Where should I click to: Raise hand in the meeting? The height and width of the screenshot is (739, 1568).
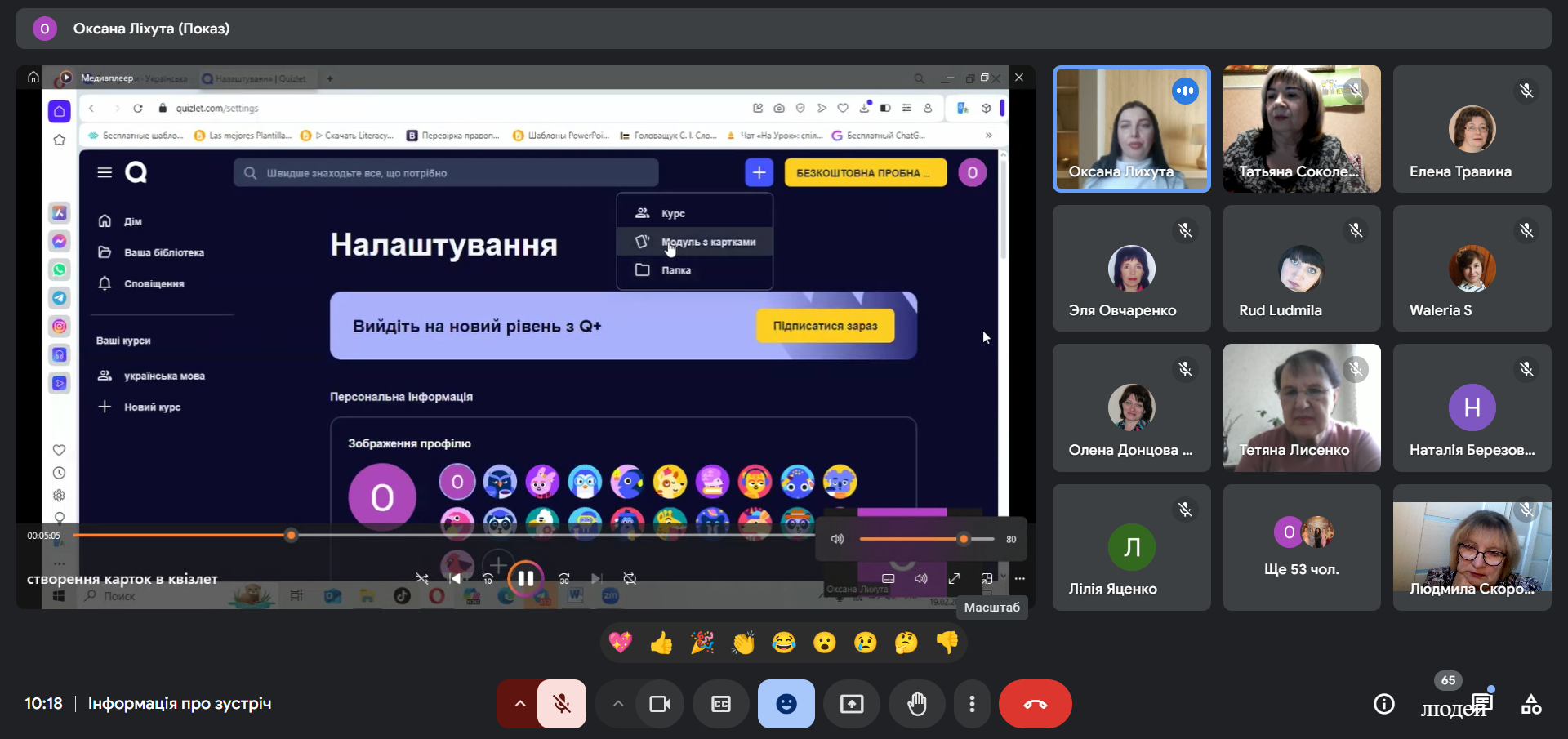[x=917, y=704]
